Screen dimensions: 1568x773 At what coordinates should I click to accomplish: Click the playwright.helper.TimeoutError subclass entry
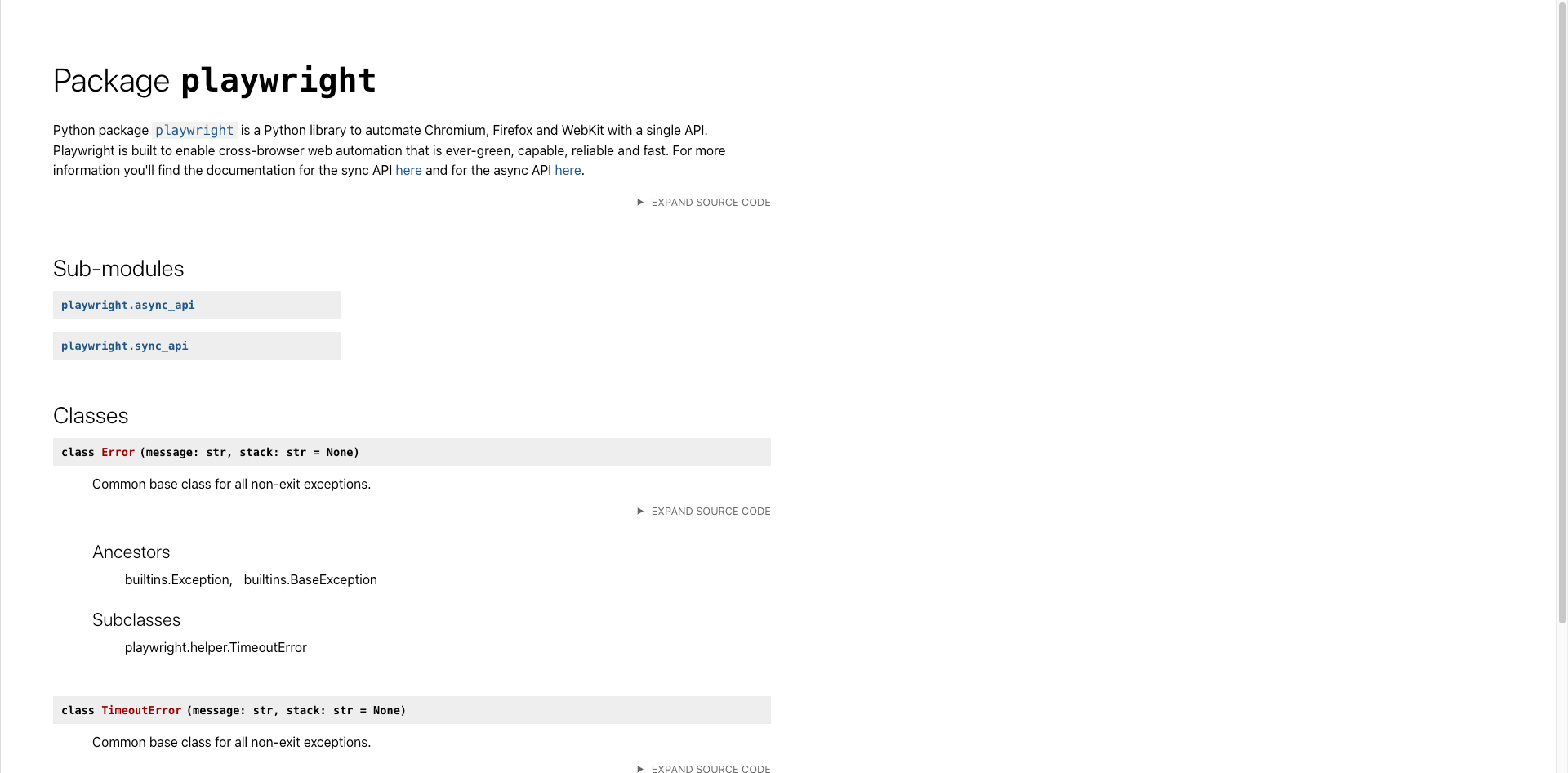216,647
